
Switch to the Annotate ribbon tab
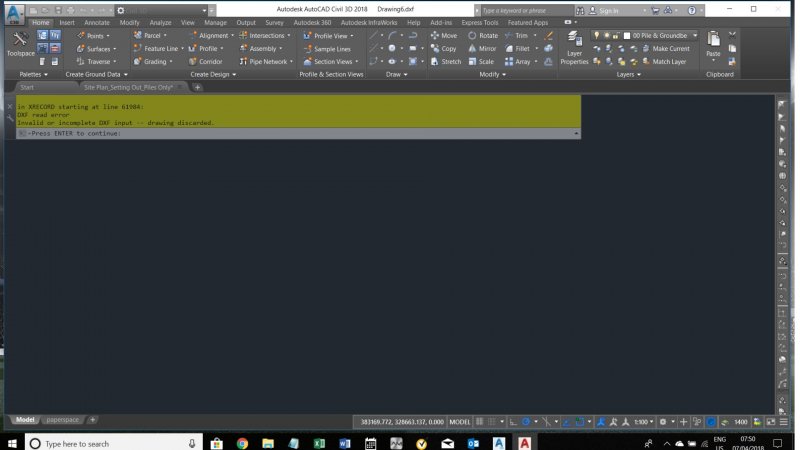pos(97,22)
